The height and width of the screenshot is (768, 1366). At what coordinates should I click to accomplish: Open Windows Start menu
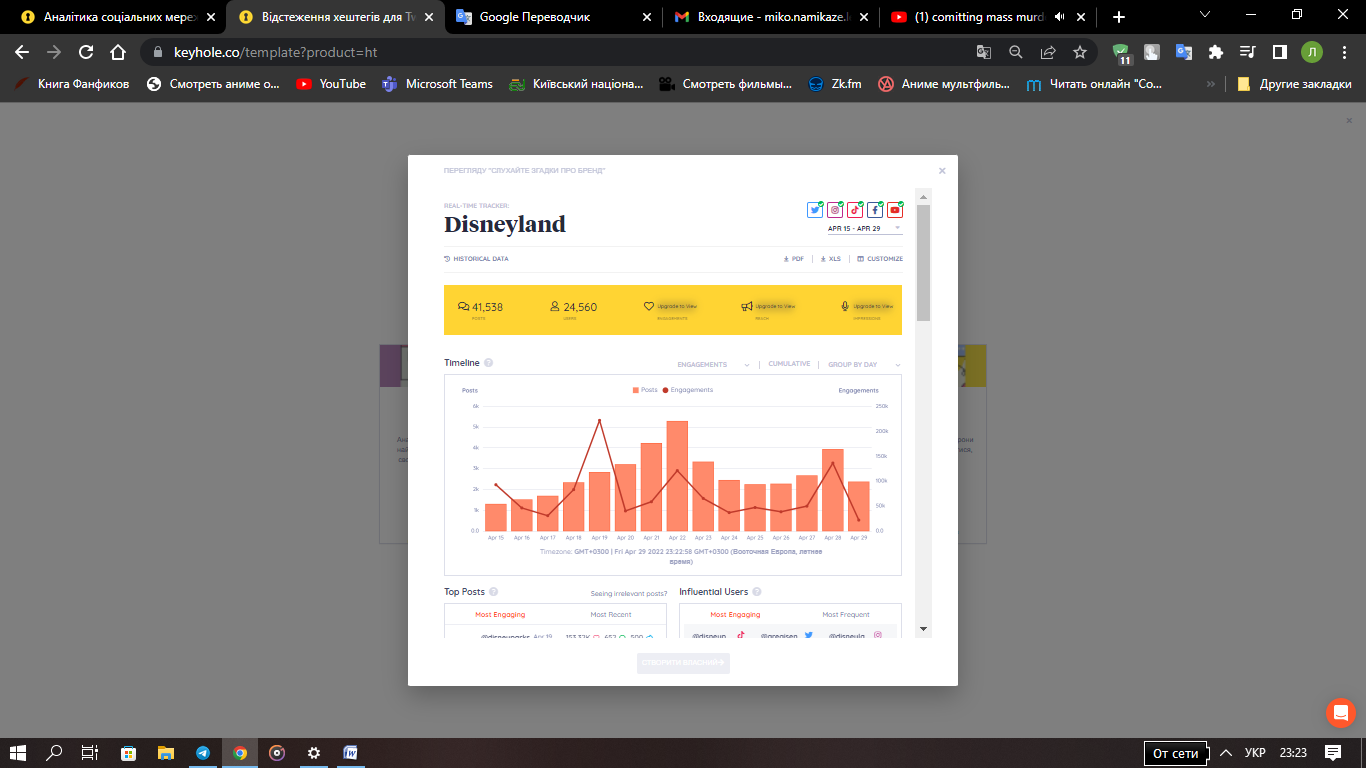coord(18,753)
